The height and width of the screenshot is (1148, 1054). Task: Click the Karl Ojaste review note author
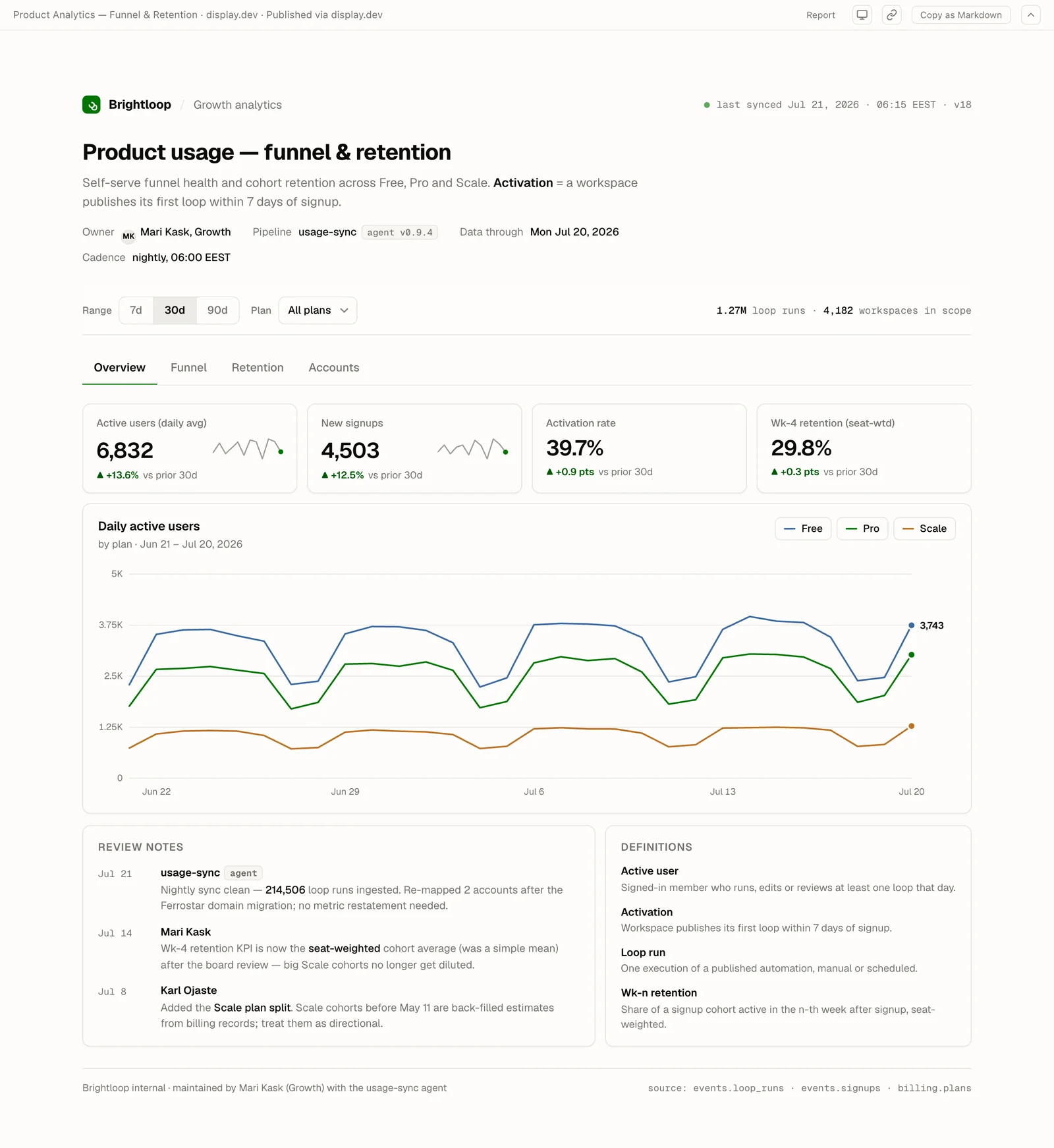click(188, 990)
